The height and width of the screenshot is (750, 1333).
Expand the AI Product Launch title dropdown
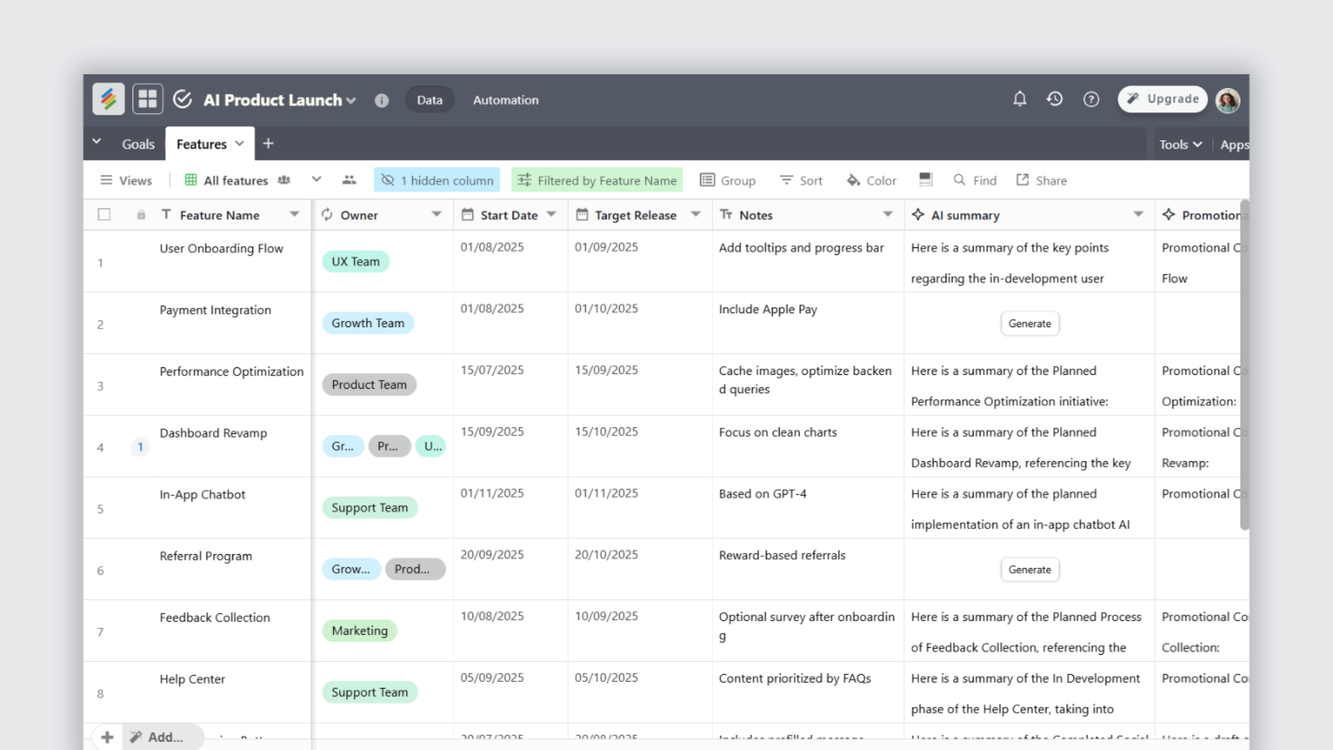pos(349,99)
